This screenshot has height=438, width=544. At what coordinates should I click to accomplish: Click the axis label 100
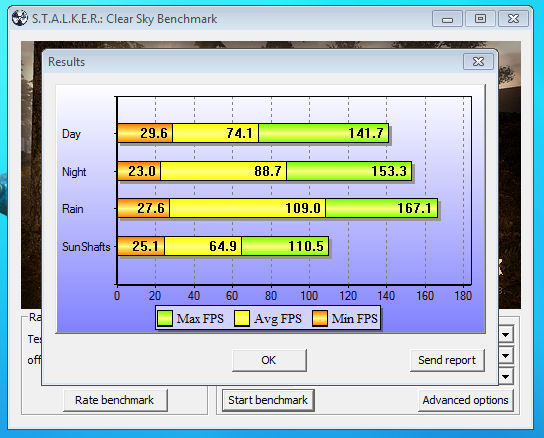[x=309, y=296]
